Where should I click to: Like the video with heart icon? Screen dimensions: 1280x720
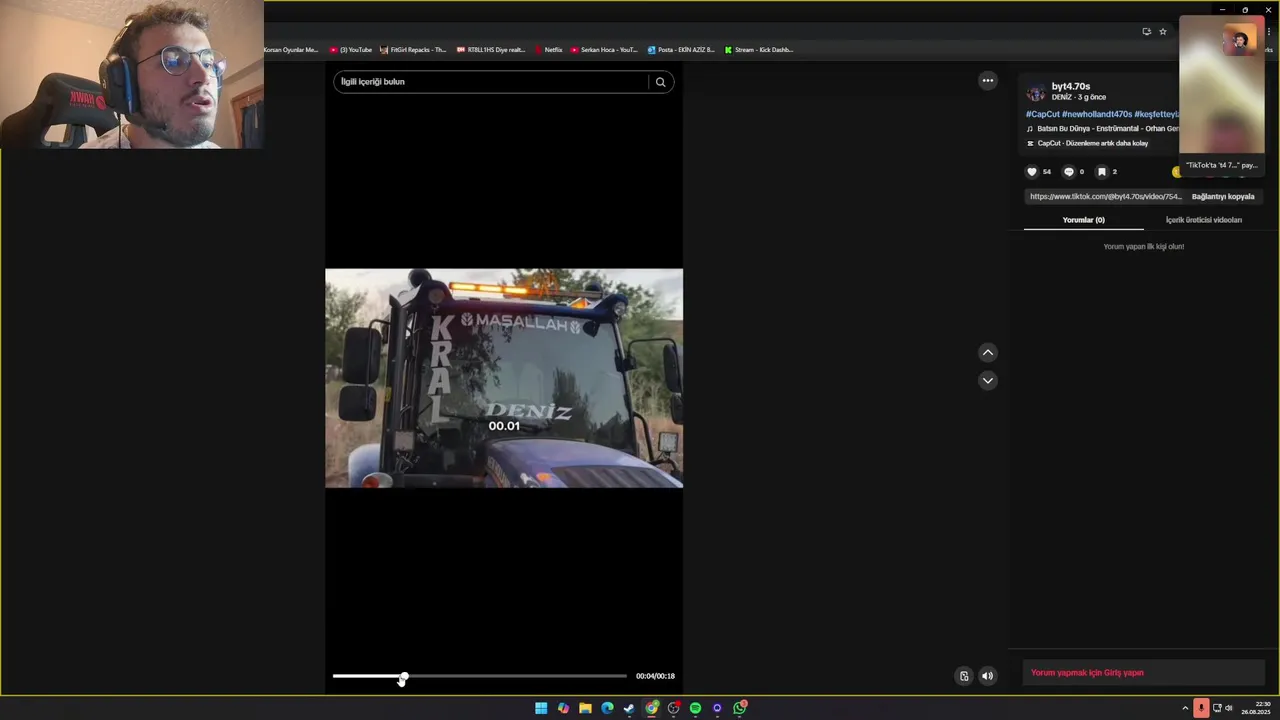[x=1033, y=172]
